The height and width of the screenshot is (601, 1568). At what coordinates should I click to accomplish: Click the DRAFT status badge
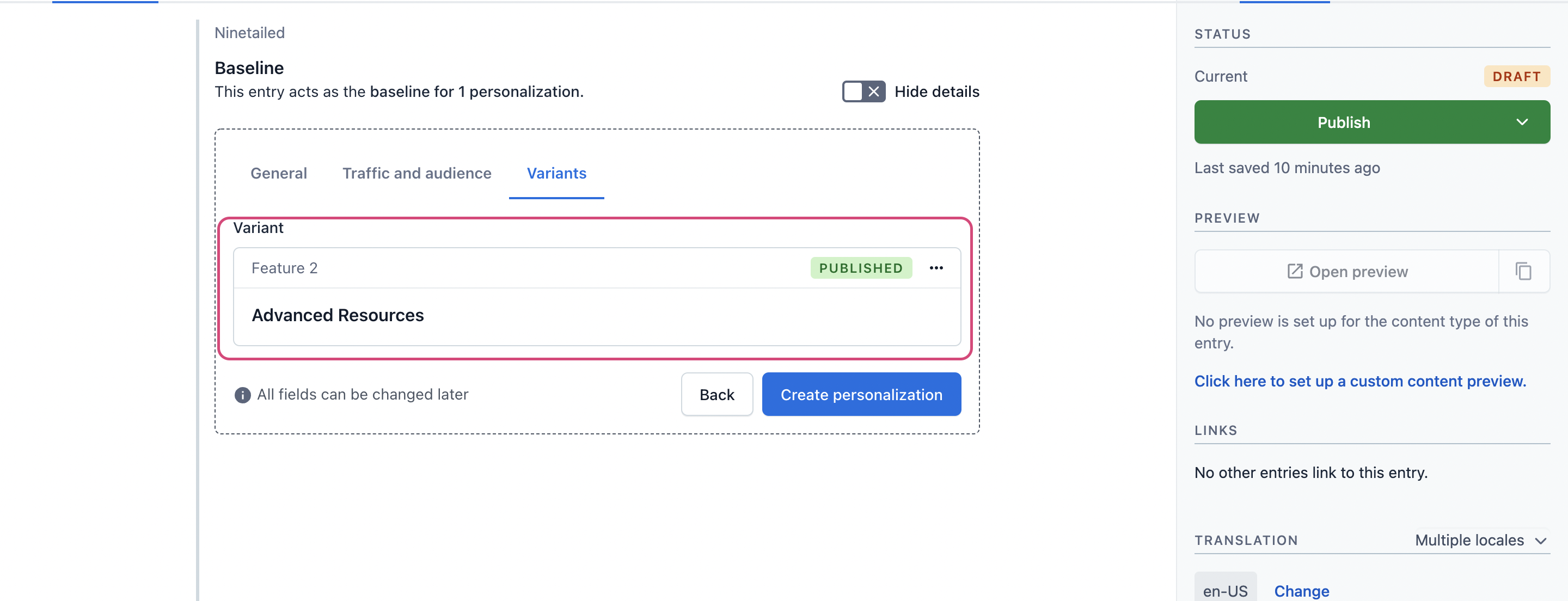pyautogui.click(x=1516, y=77)
